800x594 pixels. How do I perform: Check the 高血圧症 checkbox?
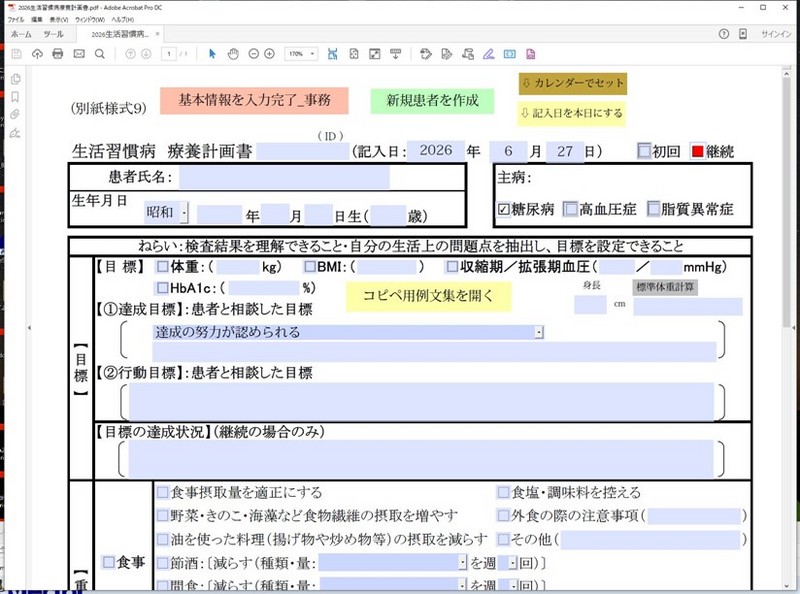coord(570,209)
